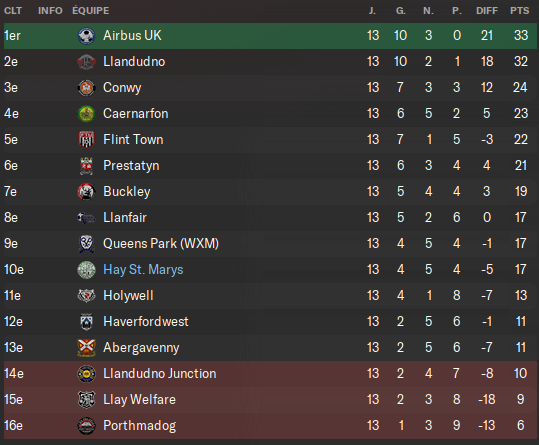Open Queens Park (WXM) team page

click(161, 244)
